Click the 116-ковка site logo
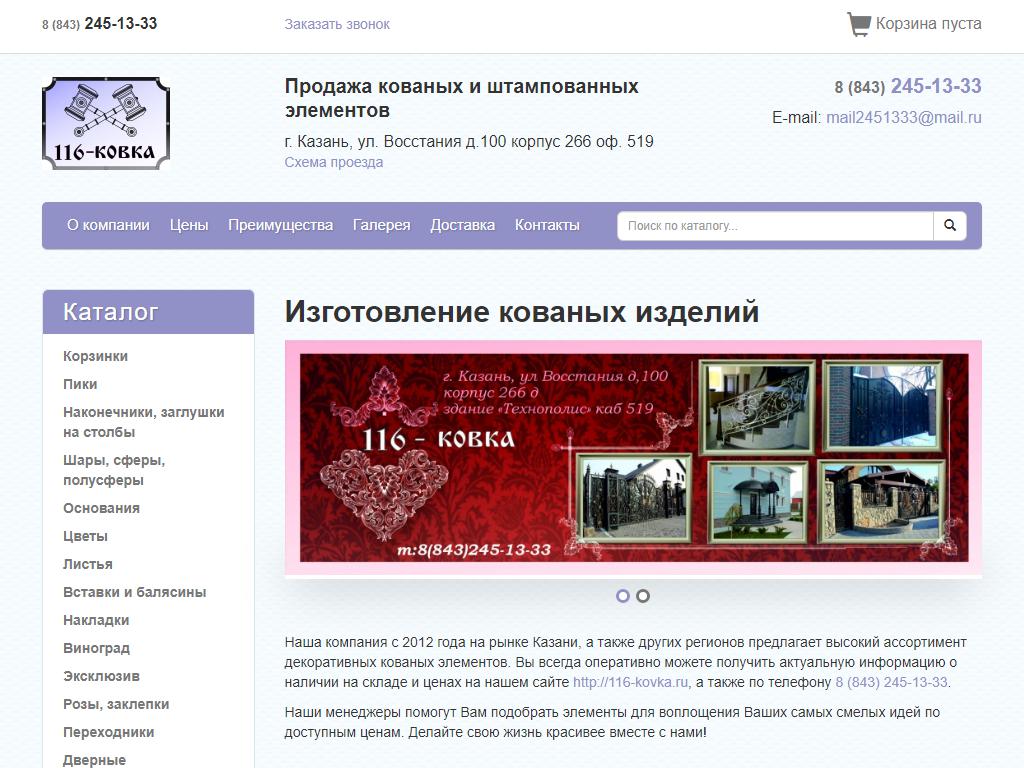Image resolution: width=1024 pixels, height=768 pixels. [x=106, y=123]
